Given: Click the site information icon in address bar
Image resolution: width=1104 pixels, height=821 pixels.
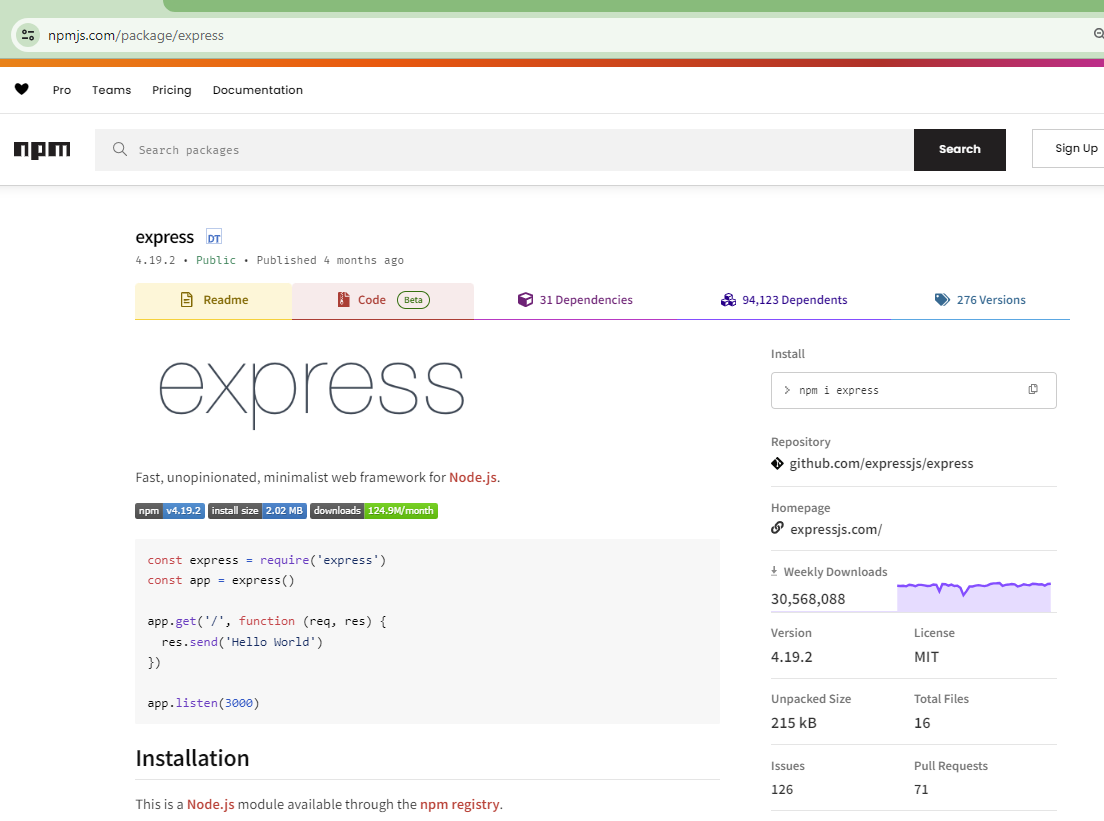Looking at the screenshot, I should (x=28, y=35).
